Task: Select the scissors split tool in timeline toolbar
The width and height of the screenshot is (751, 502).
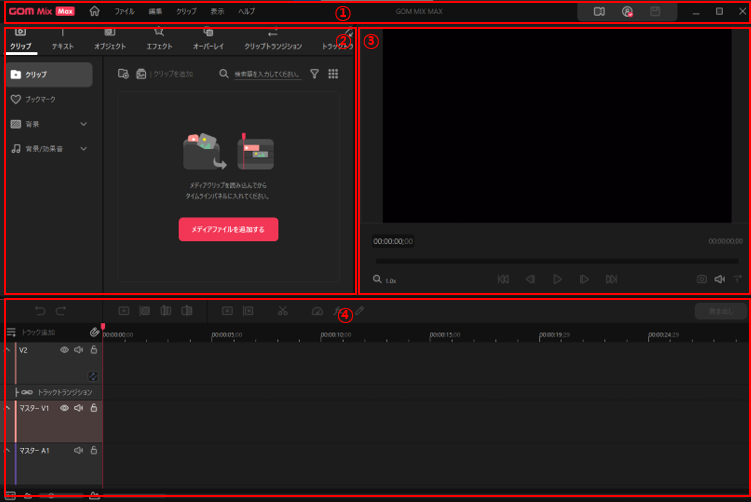Action: [x=283, y=311]
